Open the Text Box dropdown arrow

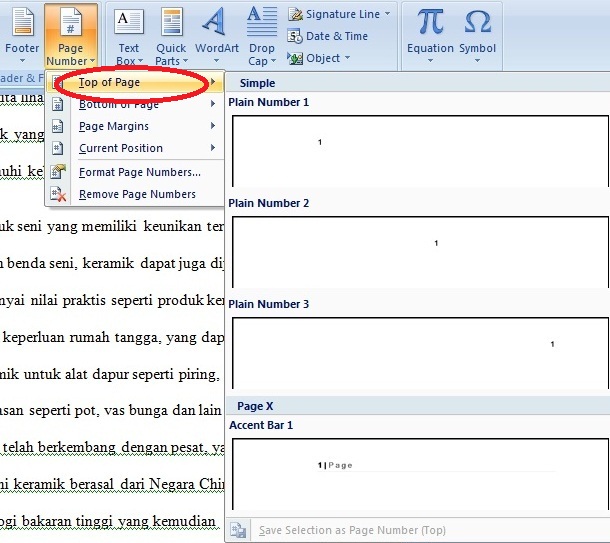pos(140,61)
